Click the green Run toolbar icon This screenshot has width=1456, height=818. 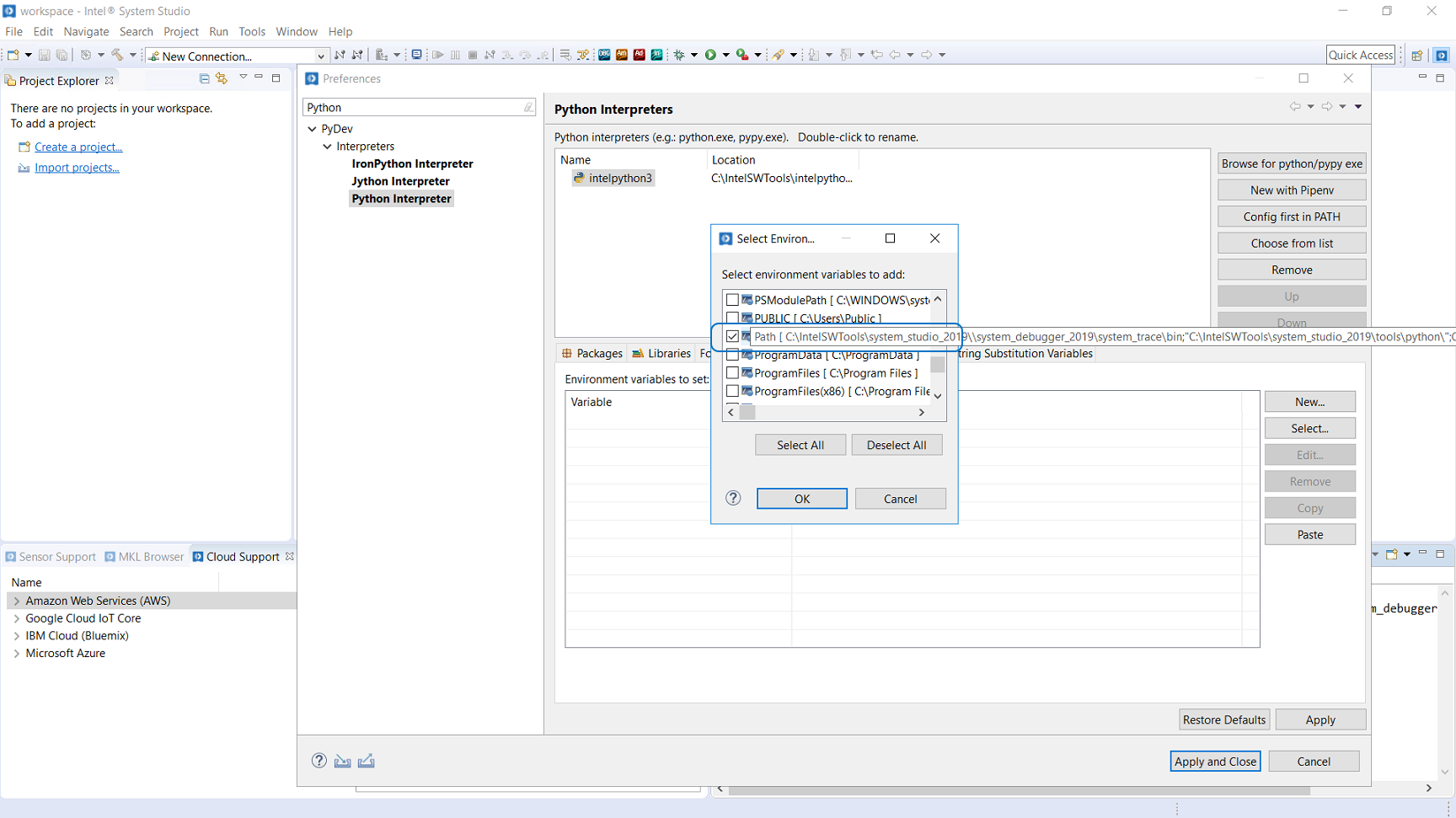coord(710,55)
